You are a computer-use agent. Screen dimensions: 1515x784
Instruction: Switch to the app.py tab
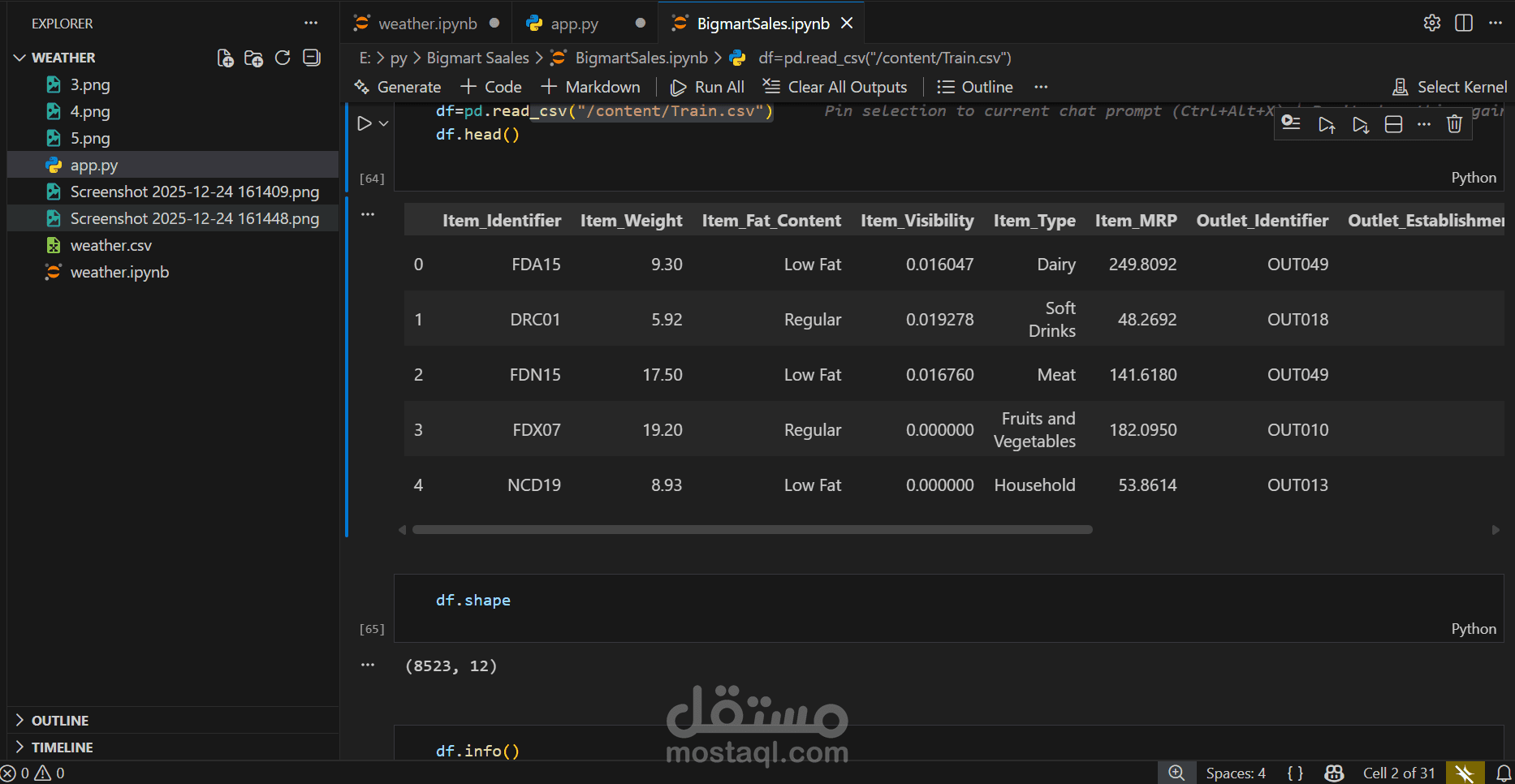574,24
